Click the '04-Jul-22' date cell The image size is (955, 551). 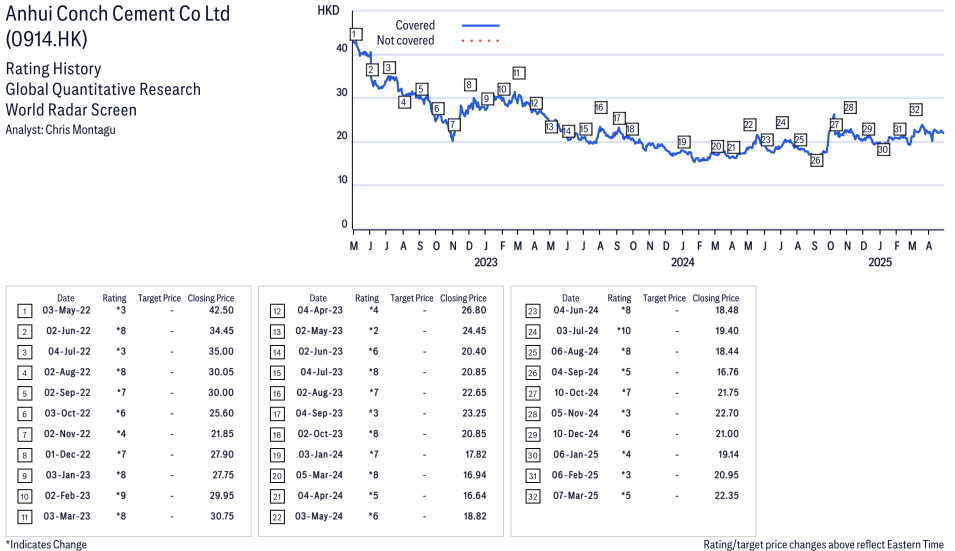click(69, 351)
